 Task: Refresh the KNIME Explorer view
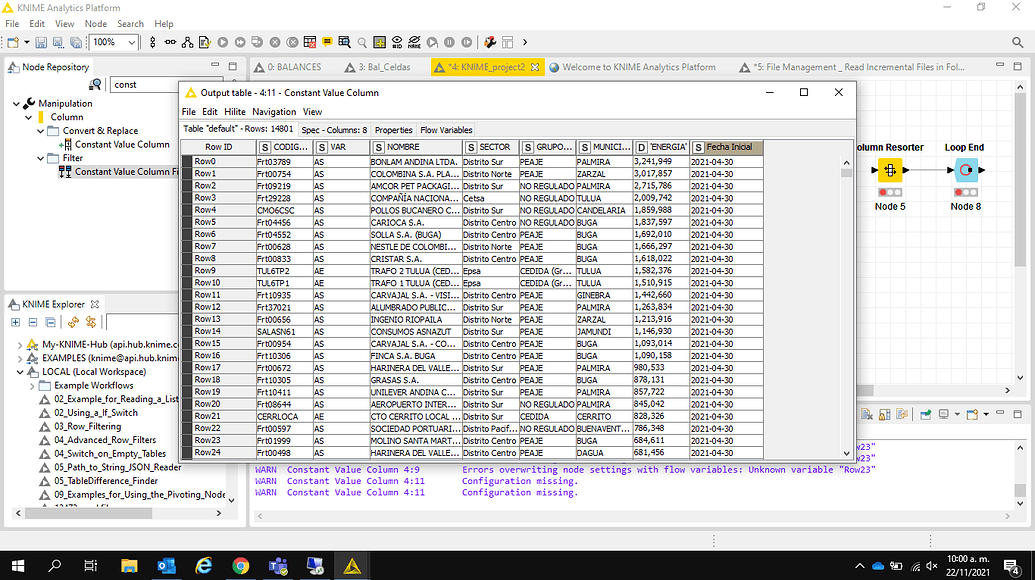(x=73, y=322)
